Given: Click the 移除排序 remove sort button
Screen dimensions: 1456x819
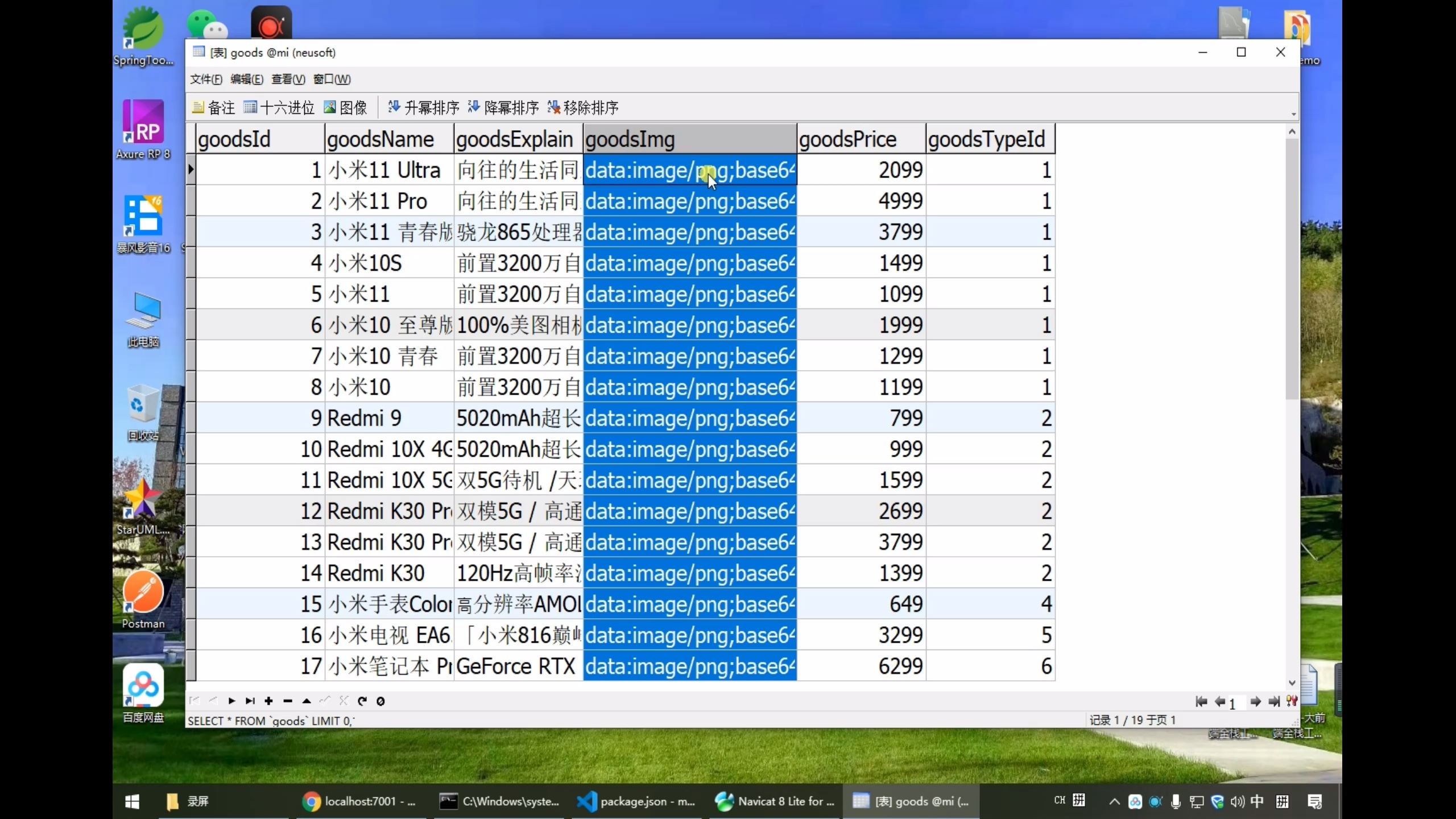Looking at the screenshot, I should tap(582, 107).
